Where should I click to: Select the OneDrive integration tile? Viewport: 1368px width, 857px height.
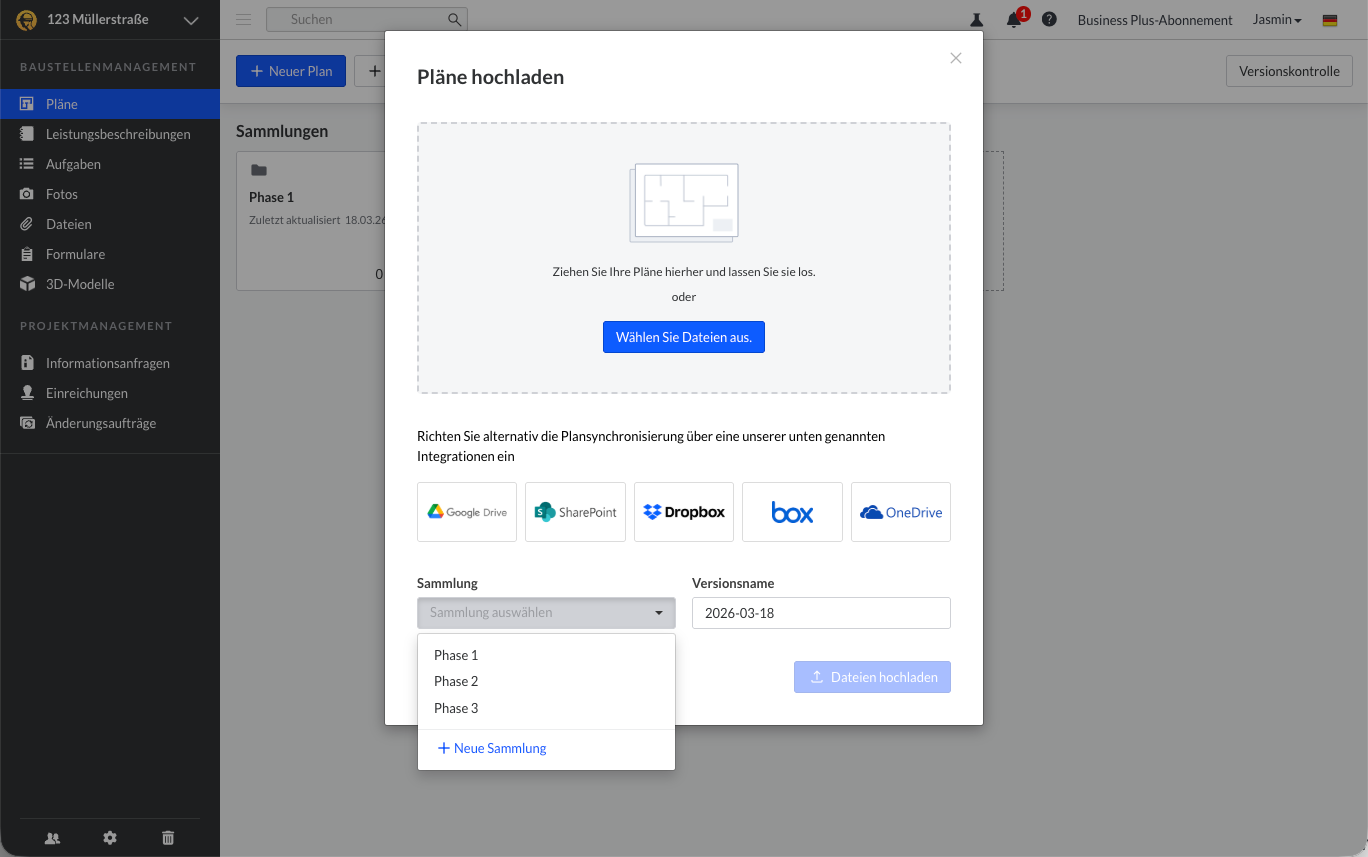pos(900,512)
